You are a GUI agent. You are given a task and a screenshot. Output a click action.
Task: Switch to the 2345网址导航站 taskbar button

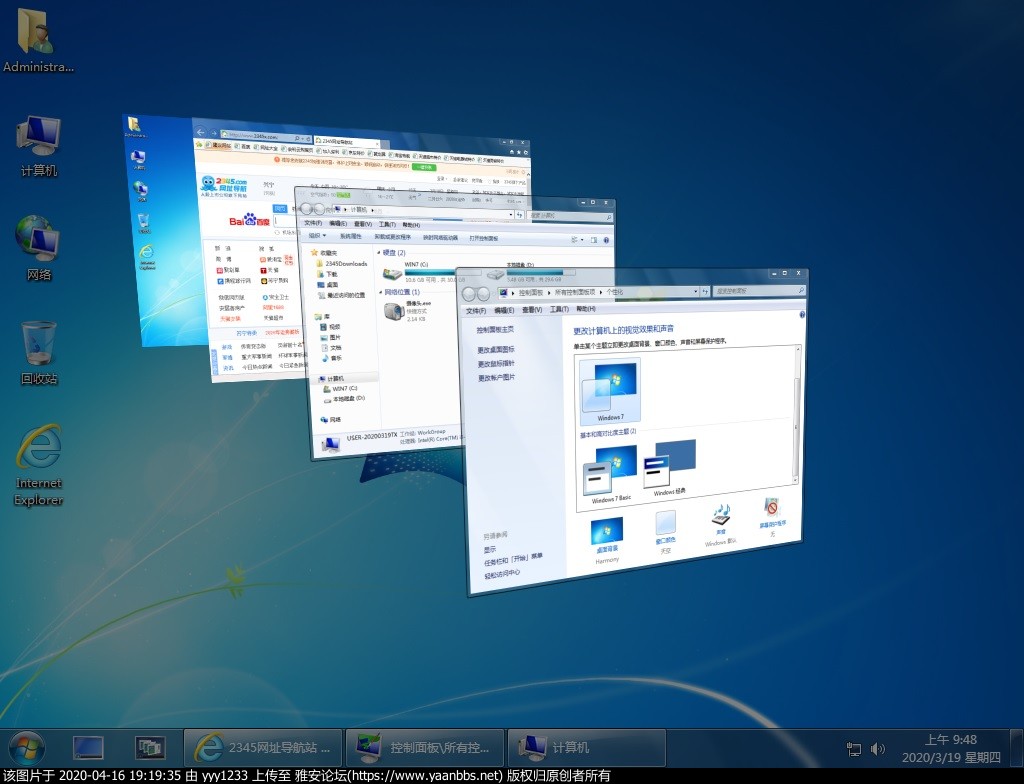pyautogui.click(x=263, y=748)
